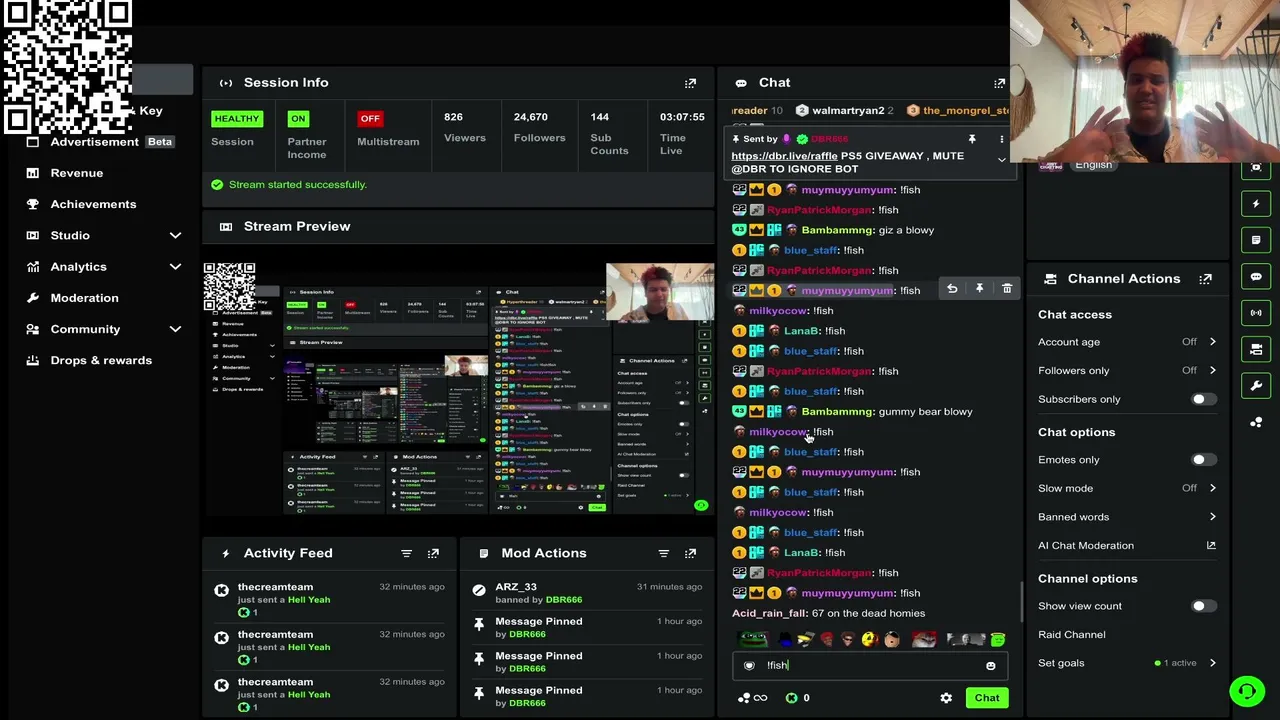Click the 24,670 Followers stat
Viewport: 1280px width, 720px height.
(x=539, y=127)
